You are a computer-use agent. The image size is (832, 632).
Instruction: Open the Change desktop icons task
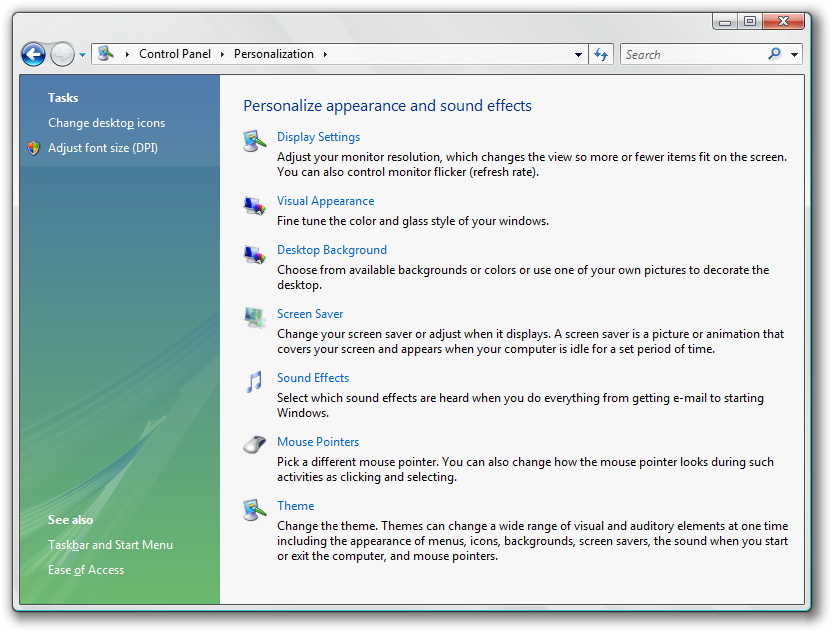tap(106, 123)
